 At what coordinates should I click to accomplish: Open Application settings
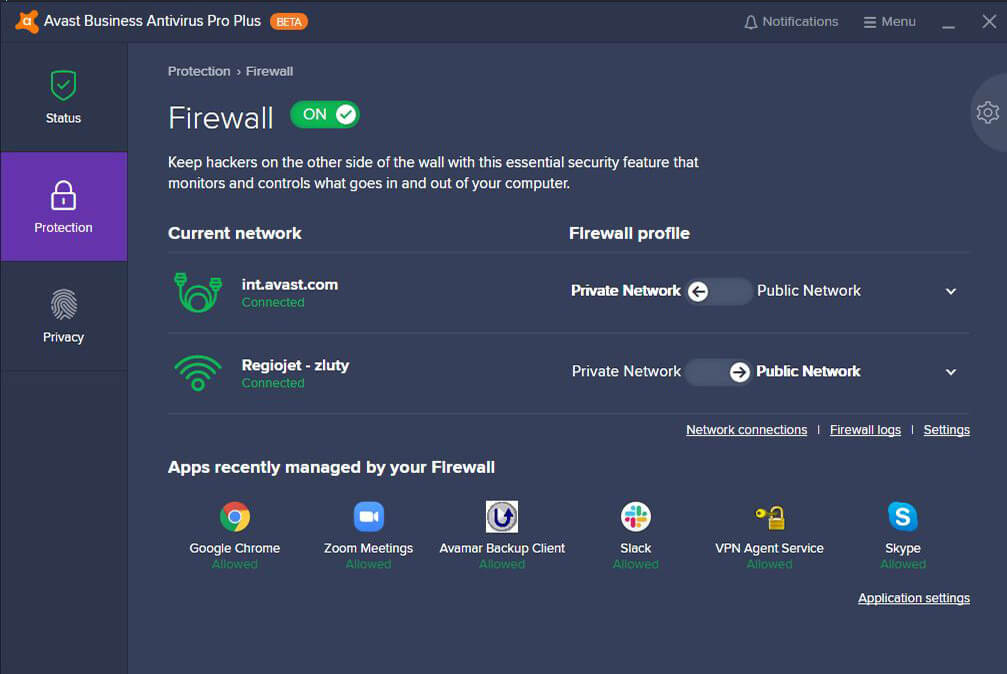pos(913,597)
